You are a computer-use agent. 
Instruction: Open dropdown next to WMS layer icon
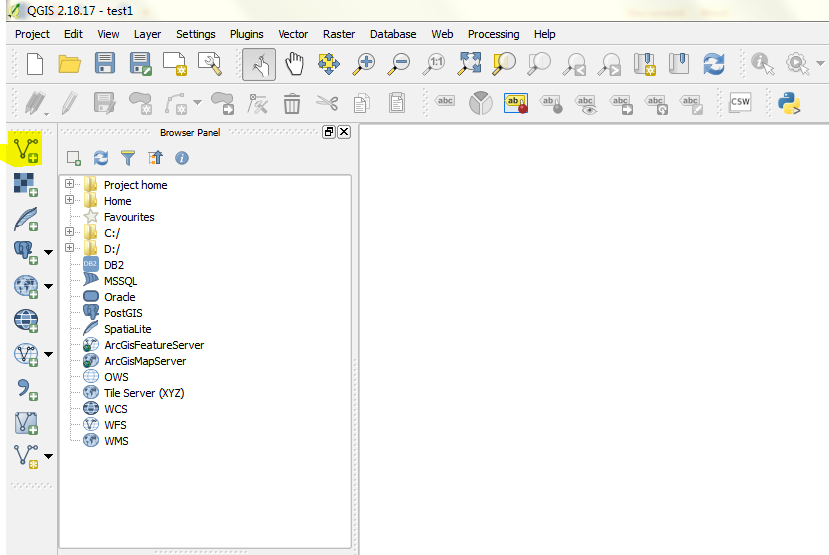click(x=48, y=286)
